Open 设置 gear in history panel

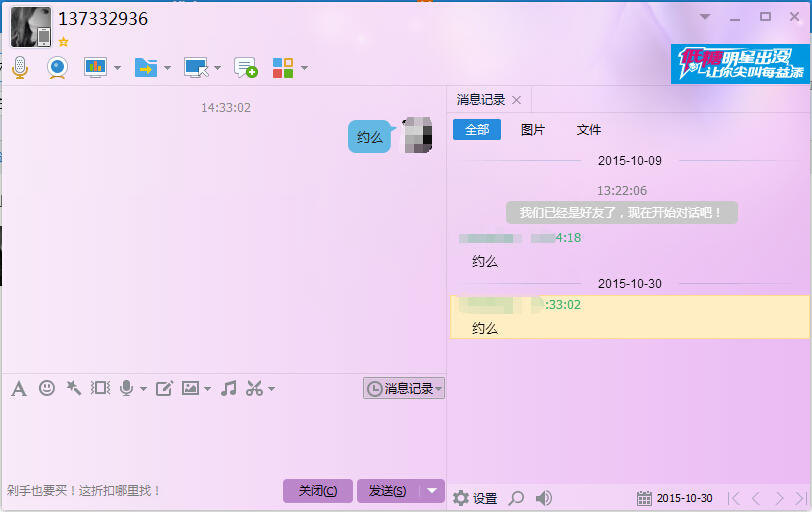(475, 498)
